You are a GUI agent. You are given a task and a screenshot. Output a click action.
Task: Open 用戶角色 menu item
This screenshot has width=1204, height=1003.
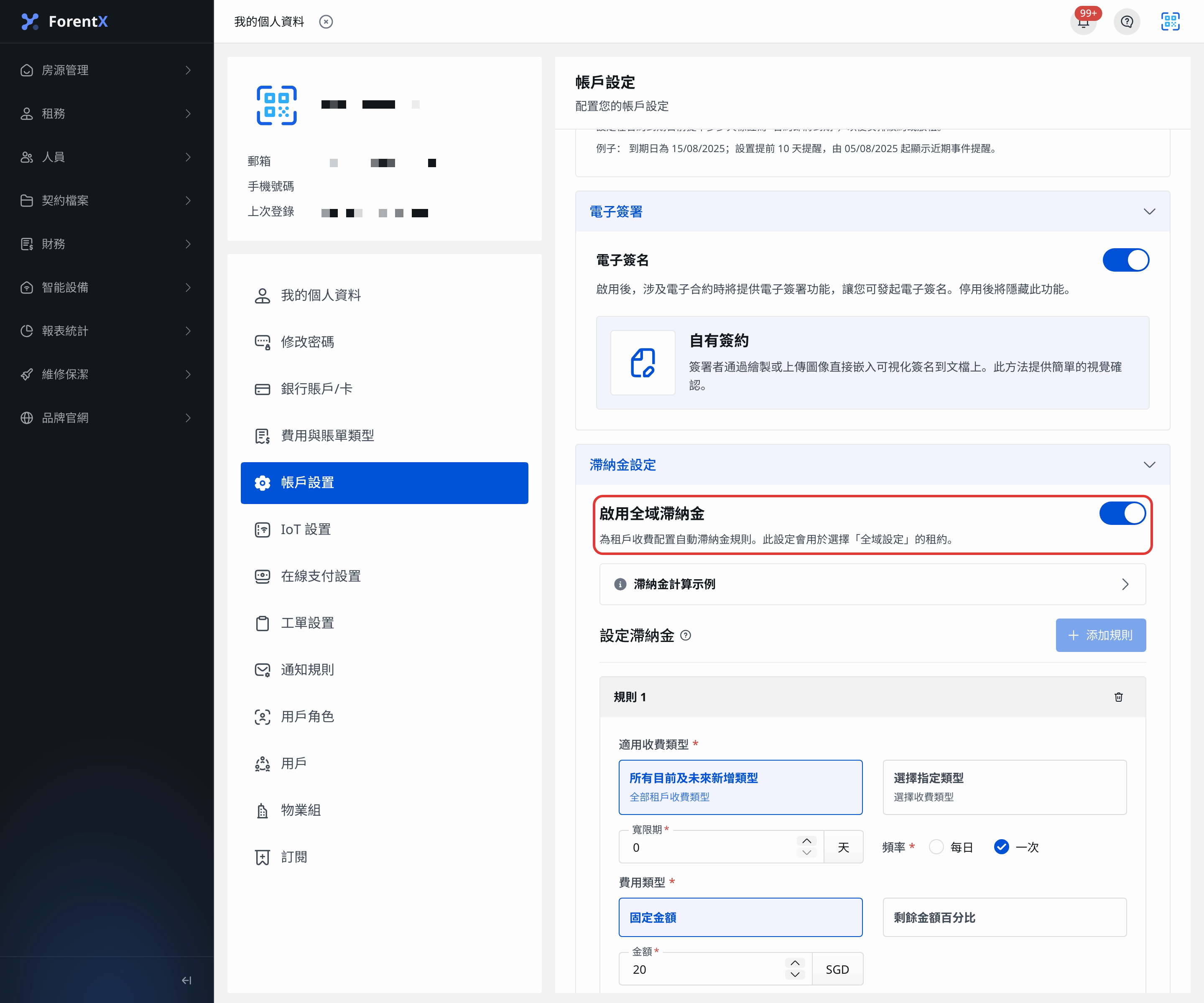click(384, 717)
